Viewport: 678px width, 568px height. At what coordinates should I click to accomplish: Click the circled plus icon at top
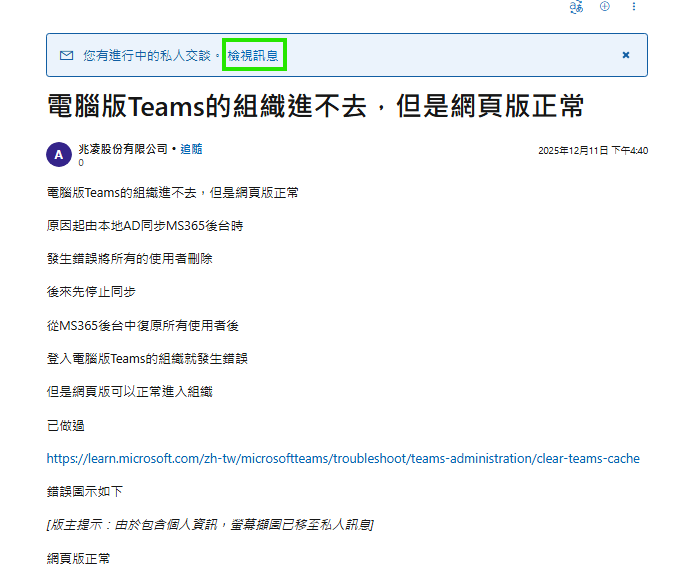(604, 6)
